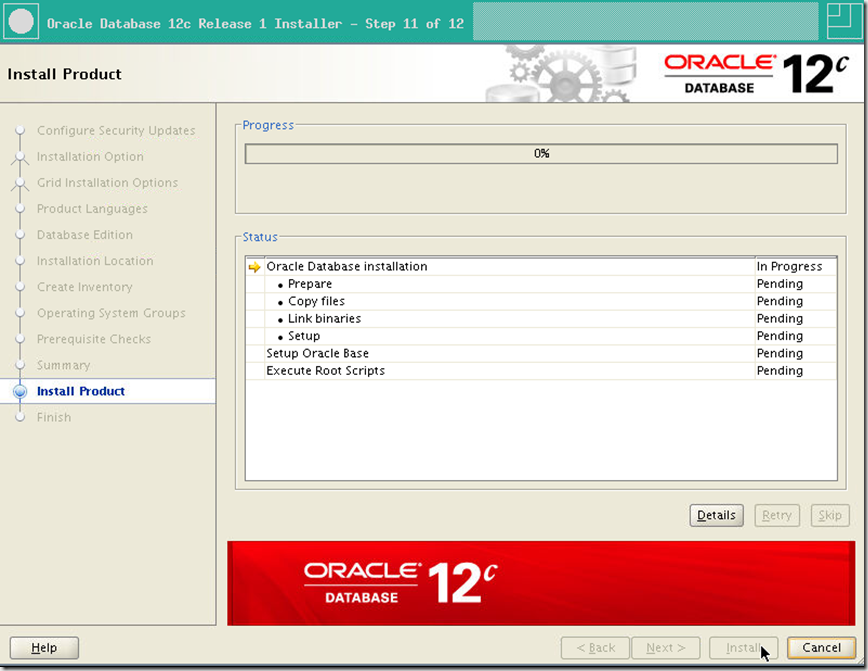Select Database Edition step

pyautogui.click(x=85, y=235)
